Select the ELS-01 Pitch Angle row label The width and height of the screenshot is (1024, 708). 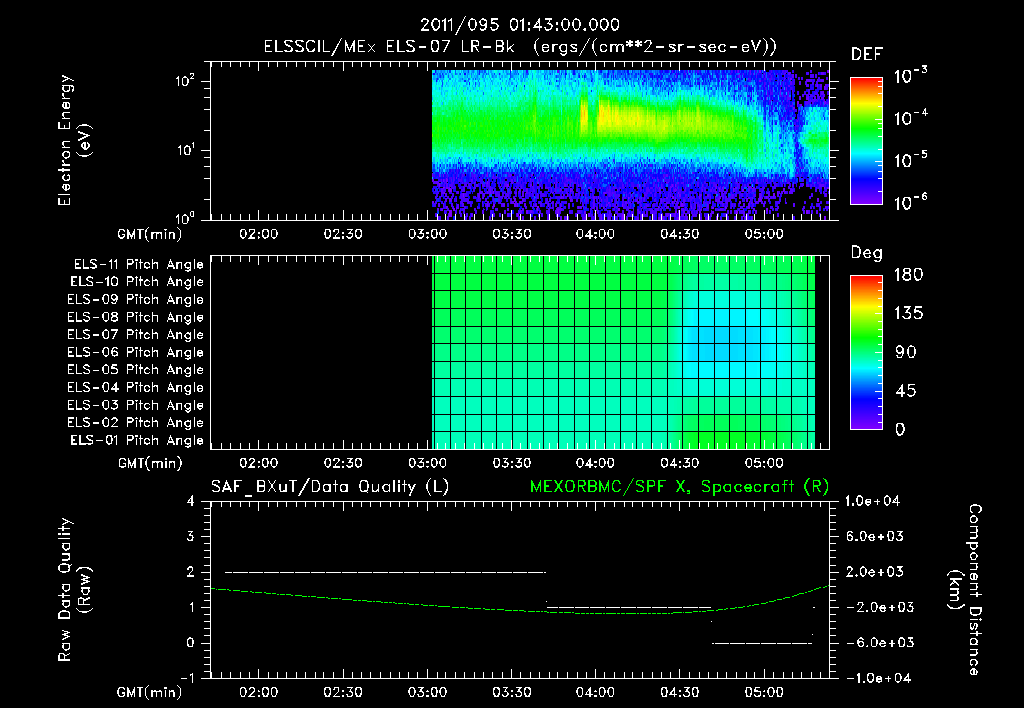coord(137,441)
